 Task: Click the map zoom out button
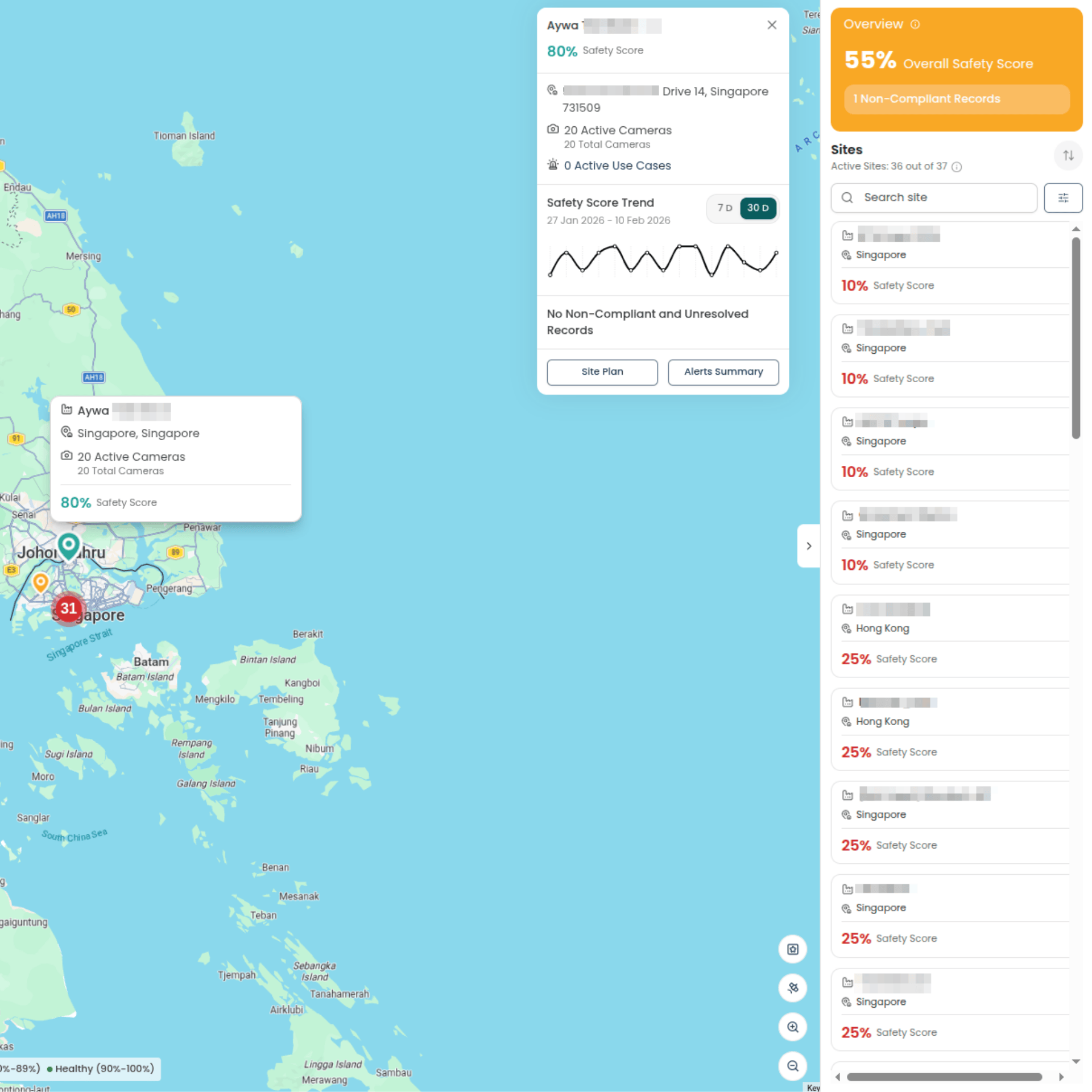[x=792, y=1066]
